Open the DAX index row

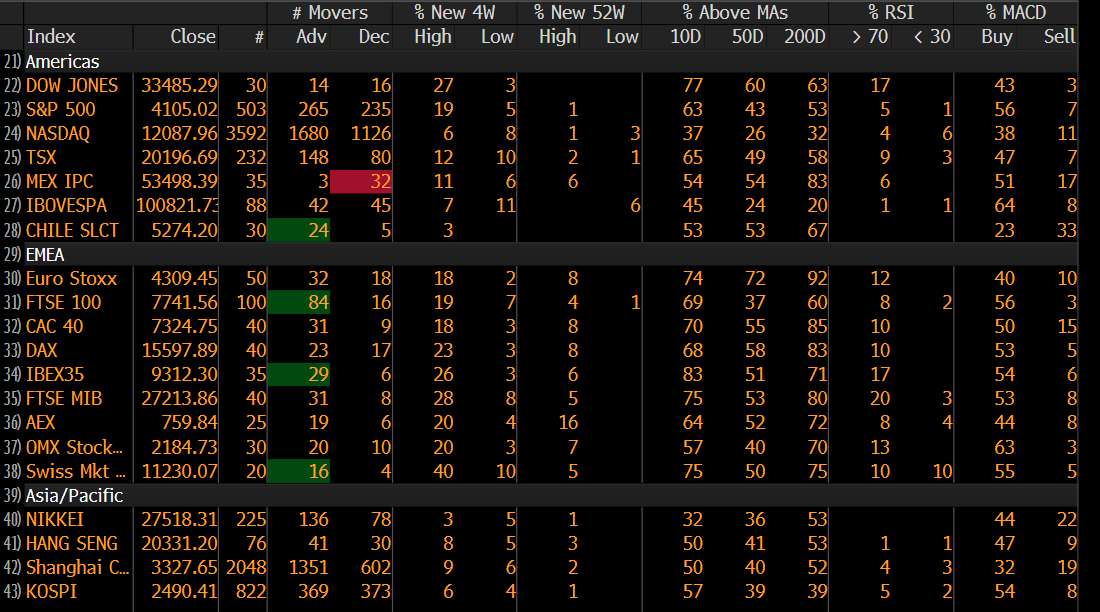(41, 350)
